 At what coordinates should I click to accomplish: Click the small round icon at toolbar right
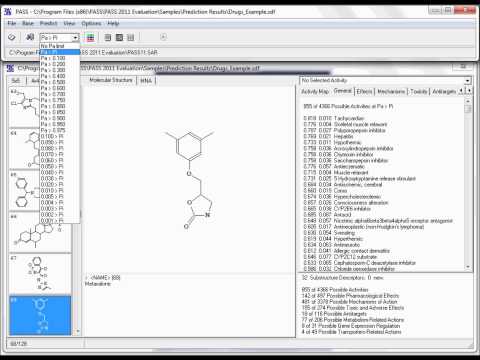coord(163,37)
